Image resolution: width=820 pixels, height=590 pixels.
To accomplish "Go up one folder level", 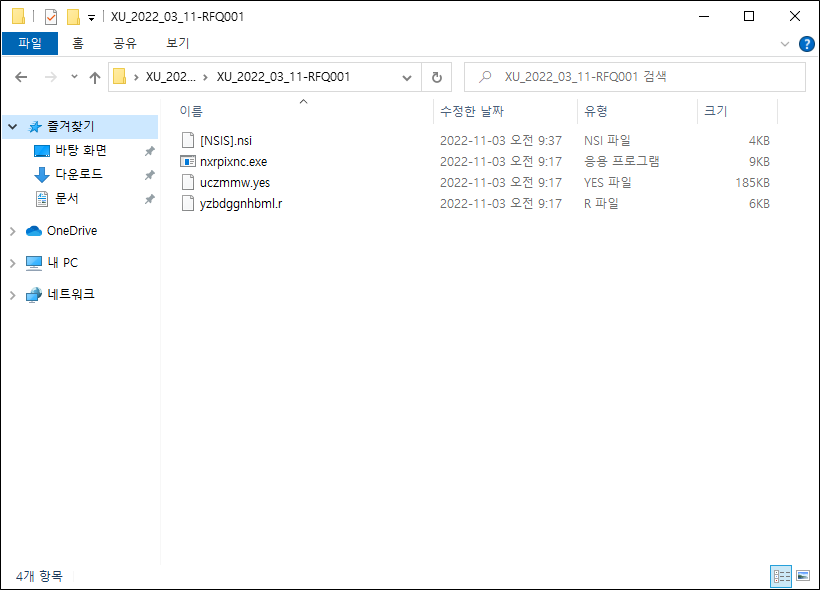I will coord(95,77).
